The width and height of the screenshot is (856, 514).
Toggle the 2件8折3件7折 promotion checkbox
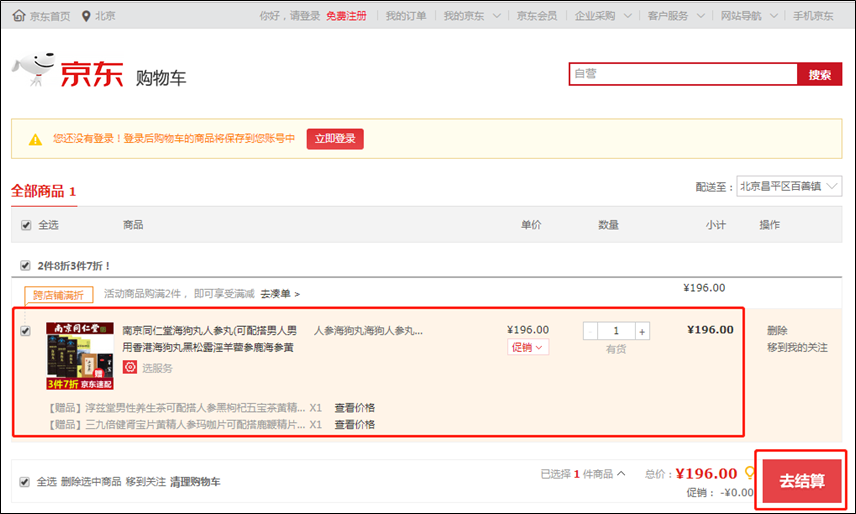click(25, 266)
